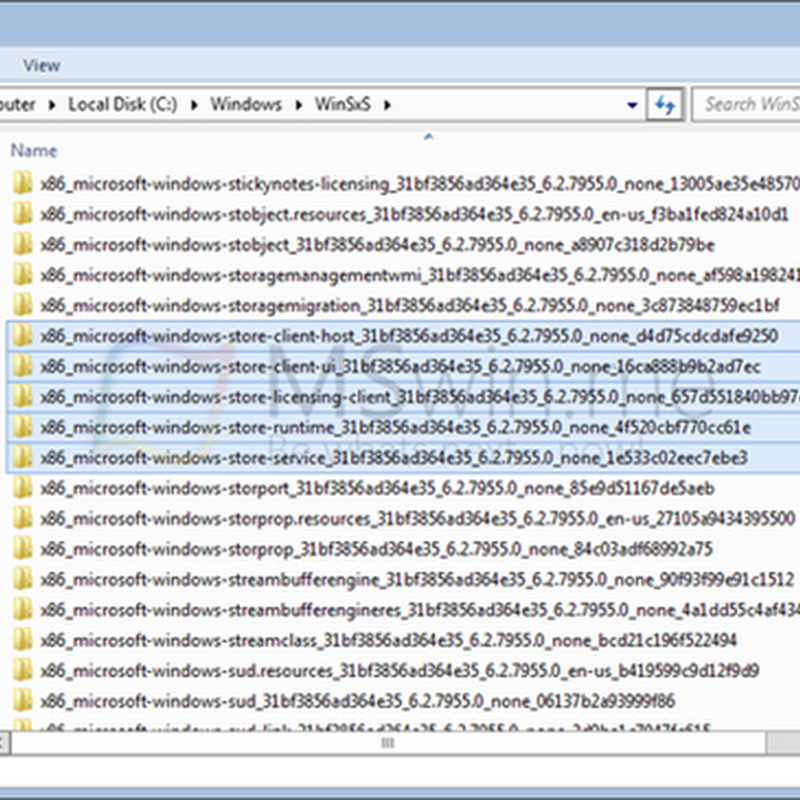Click the storport folder icon
The width and height of the screenshot is (800, 800).
coord(22,488)
